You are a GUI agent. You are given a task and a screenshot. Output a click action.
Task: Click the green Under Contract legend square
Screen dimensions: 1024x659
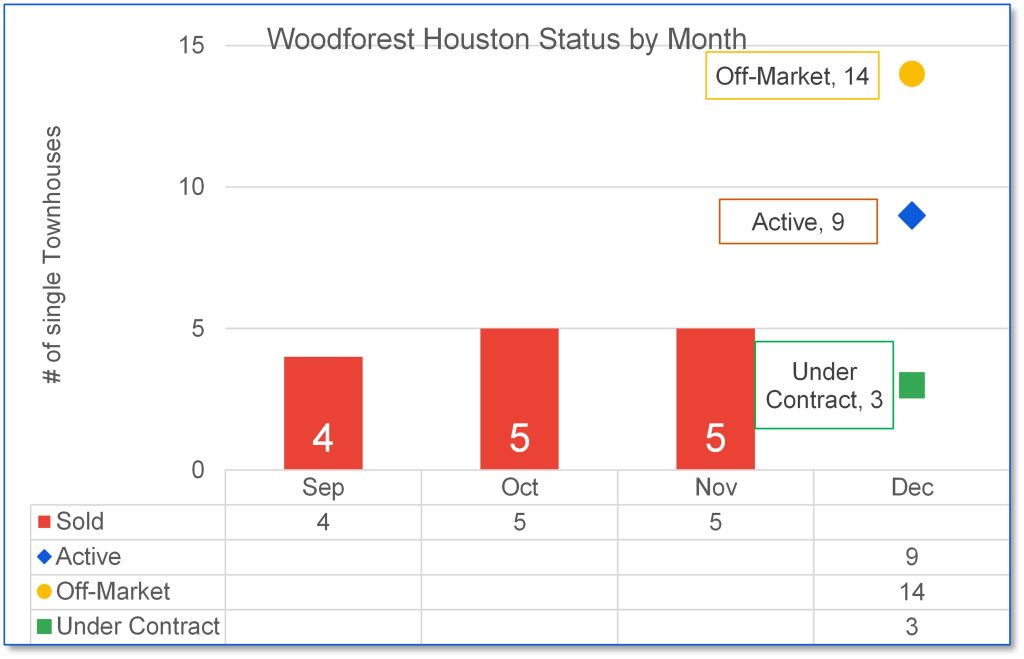[44, 627]
